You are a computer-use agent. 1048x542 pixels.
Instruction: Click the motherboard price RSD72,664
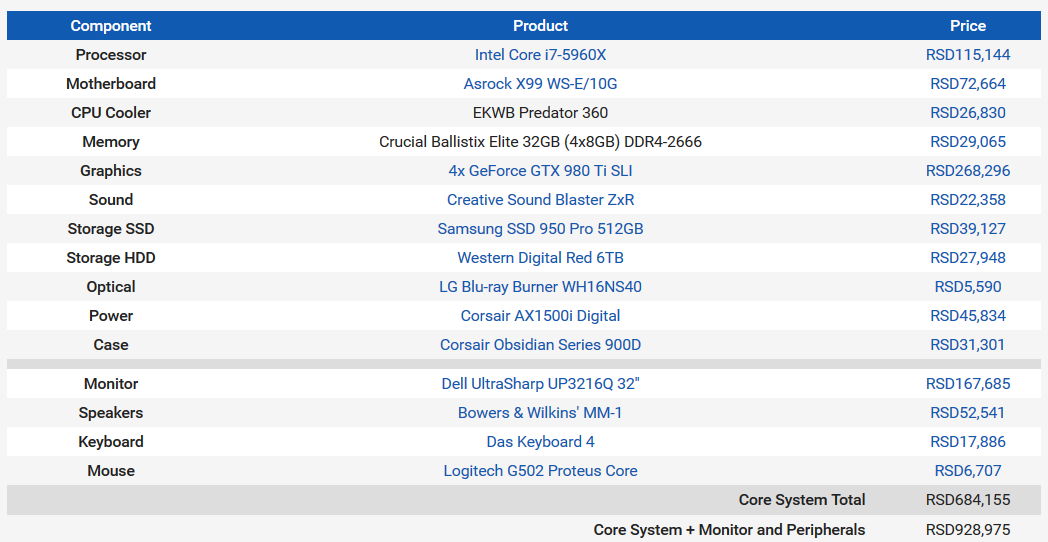click(x=968, y=84)
